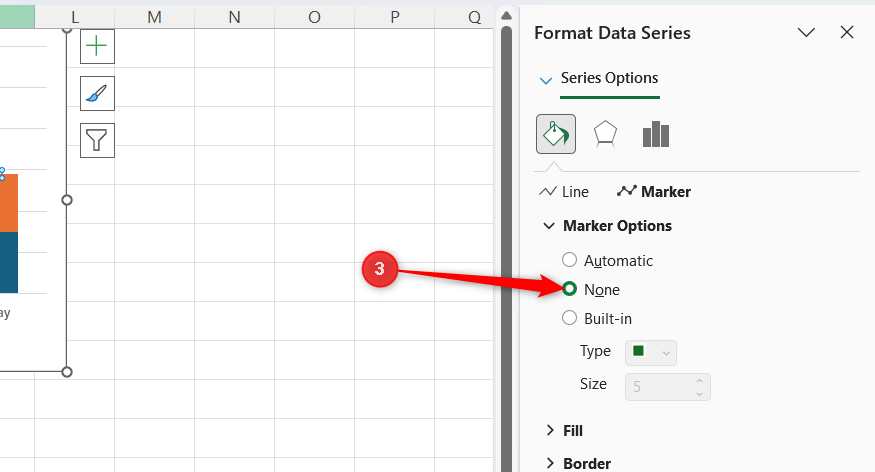Select the Effects pentagon tab
Screen dimensions: 875x472
[605, 134]
